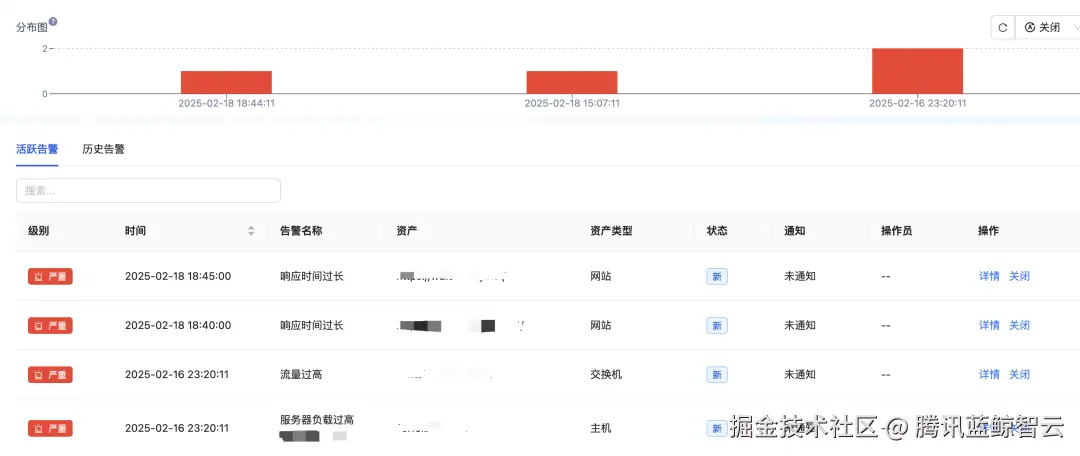Click the 2025-02-18 18:45:00 time cell

[x=178, y=276]
